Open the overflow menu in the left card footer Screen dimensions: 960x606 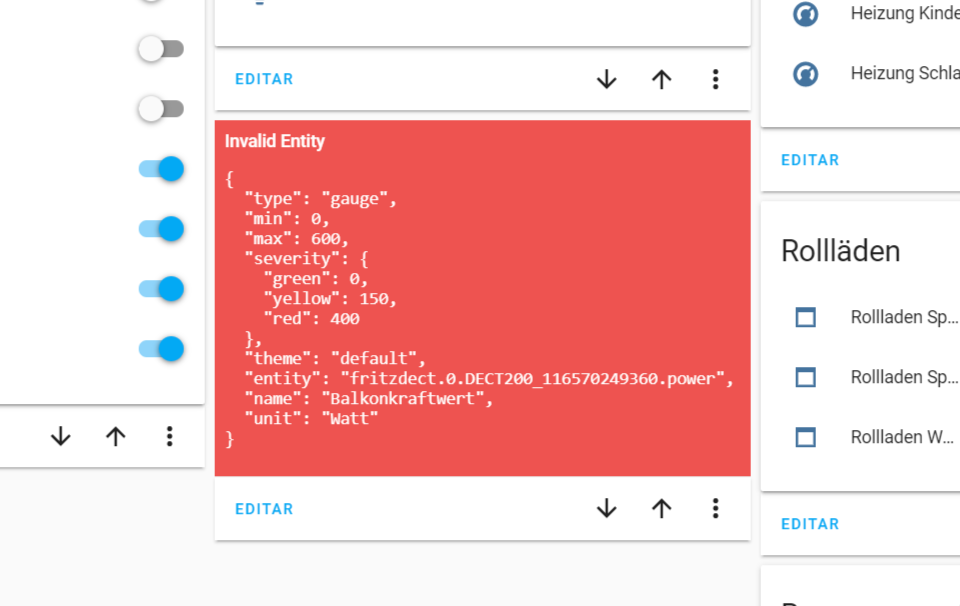[170, 436]
